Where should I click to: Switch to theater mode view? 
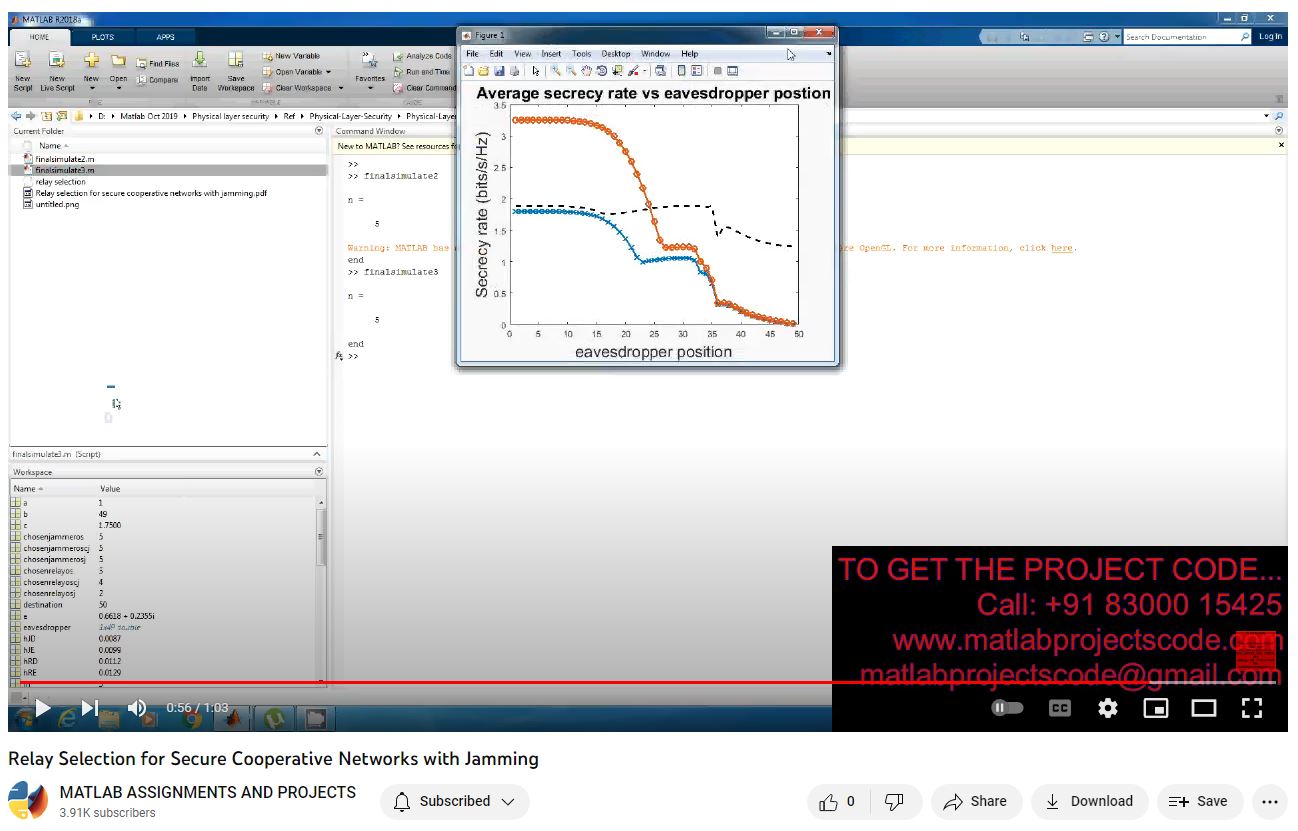coord(1204,708)
